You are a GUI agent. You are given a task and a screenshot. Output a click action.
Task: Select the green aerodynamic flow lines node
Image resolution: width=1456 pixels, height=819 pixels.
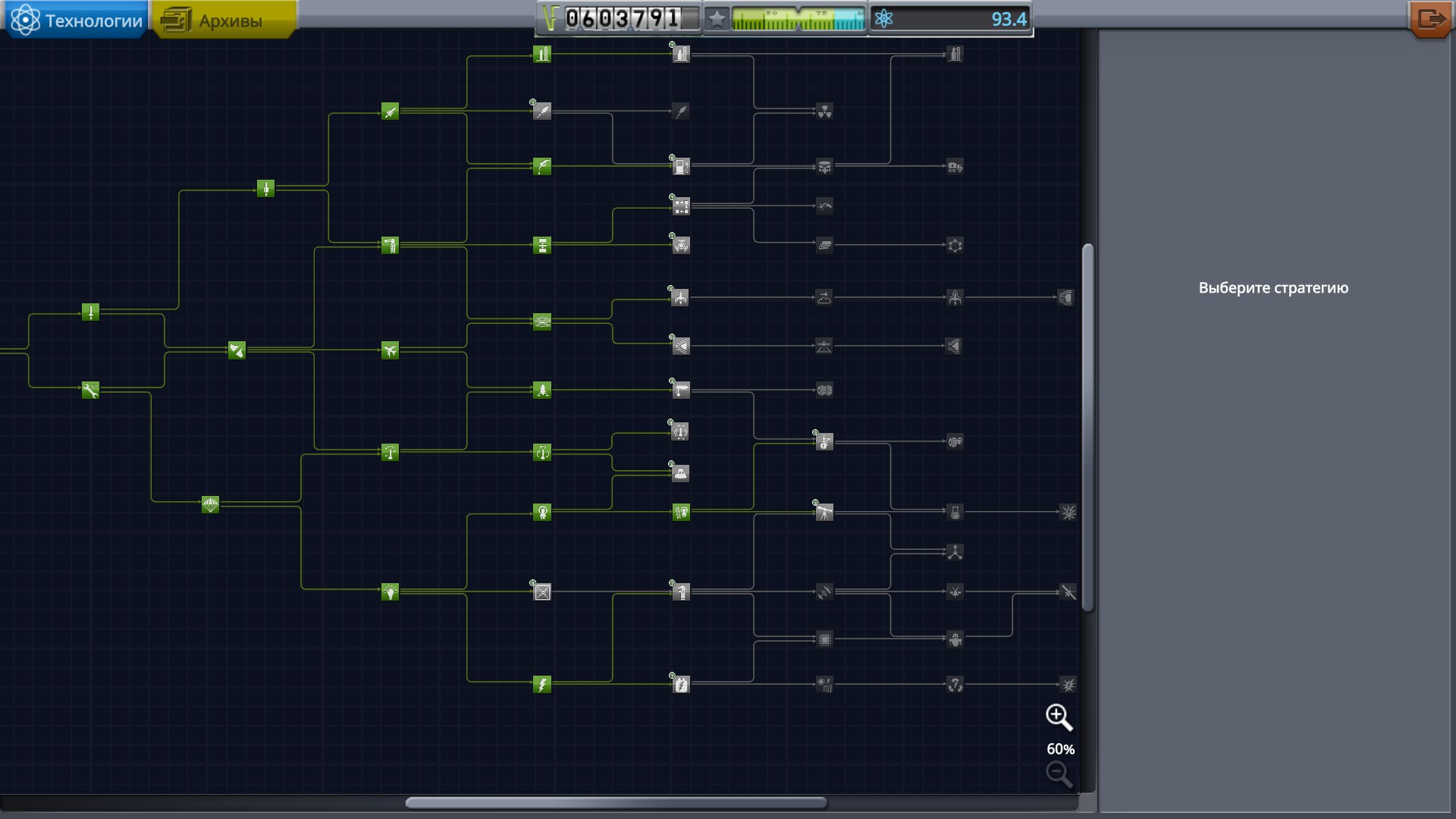coord(542,322)
